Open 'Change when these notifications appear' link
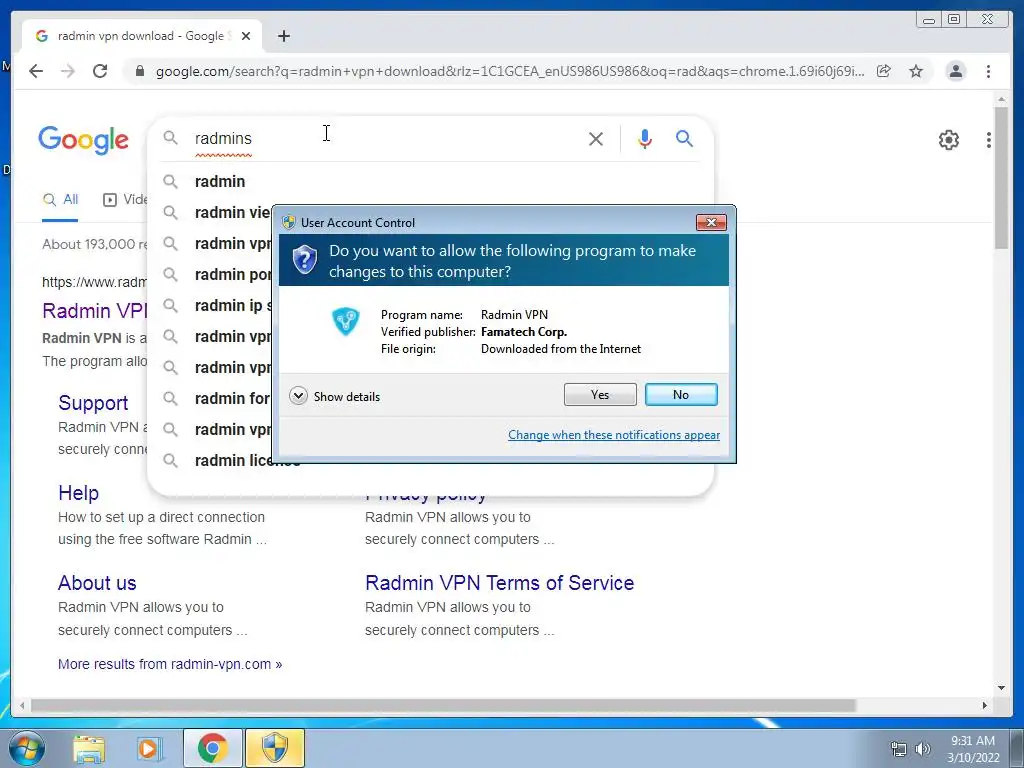The height and width of the screenshot is (768, 1024). click(x=614, y=435)
